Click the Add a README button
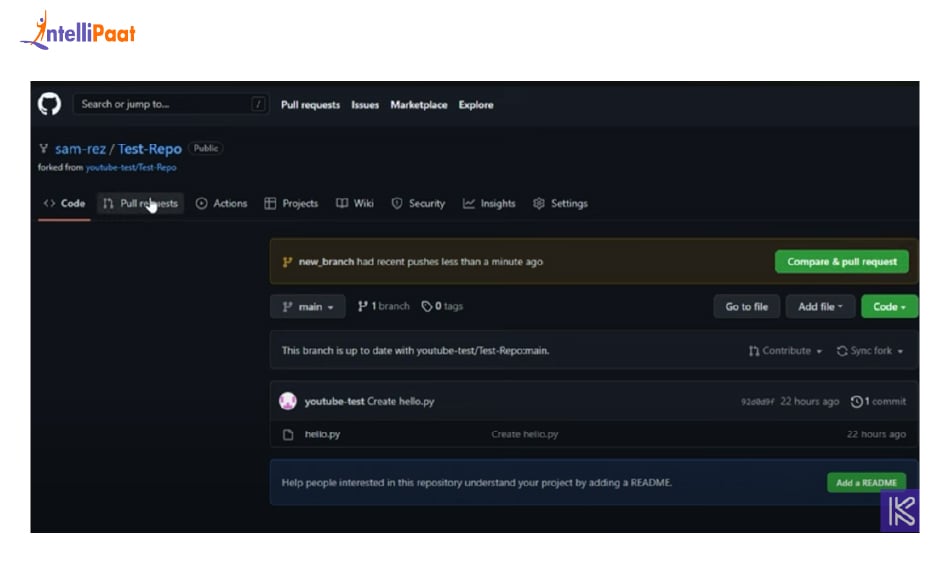Viewport: 950px width, 575px height. 866,483
